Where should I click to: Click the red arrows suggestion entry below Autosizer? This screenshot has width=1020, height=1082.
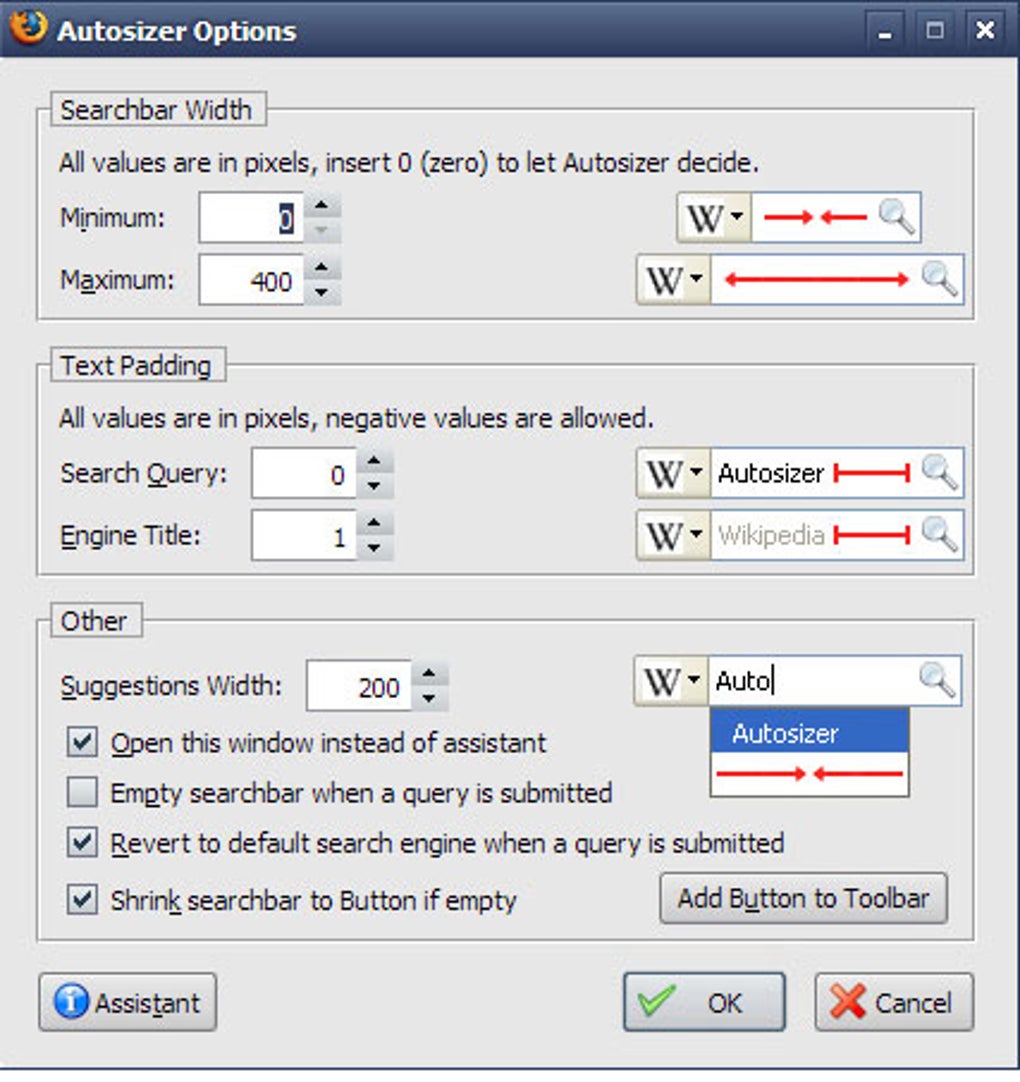[810, 773]
